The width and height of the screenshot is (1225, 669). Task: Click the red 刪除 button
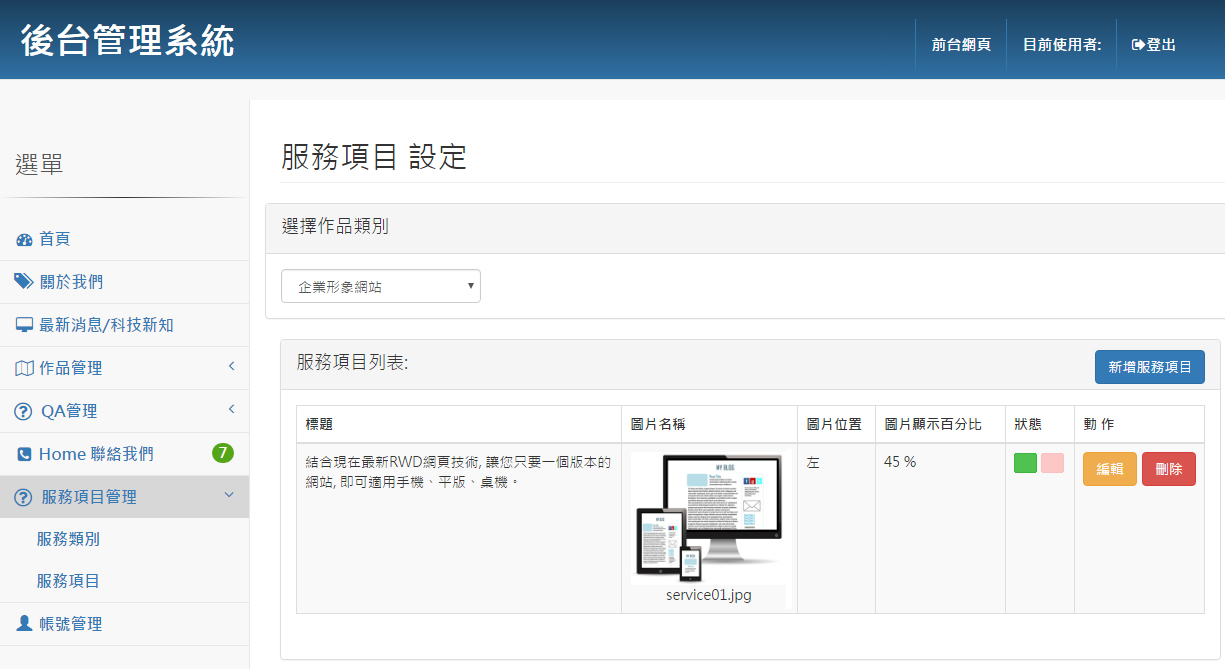[1169, 469]
